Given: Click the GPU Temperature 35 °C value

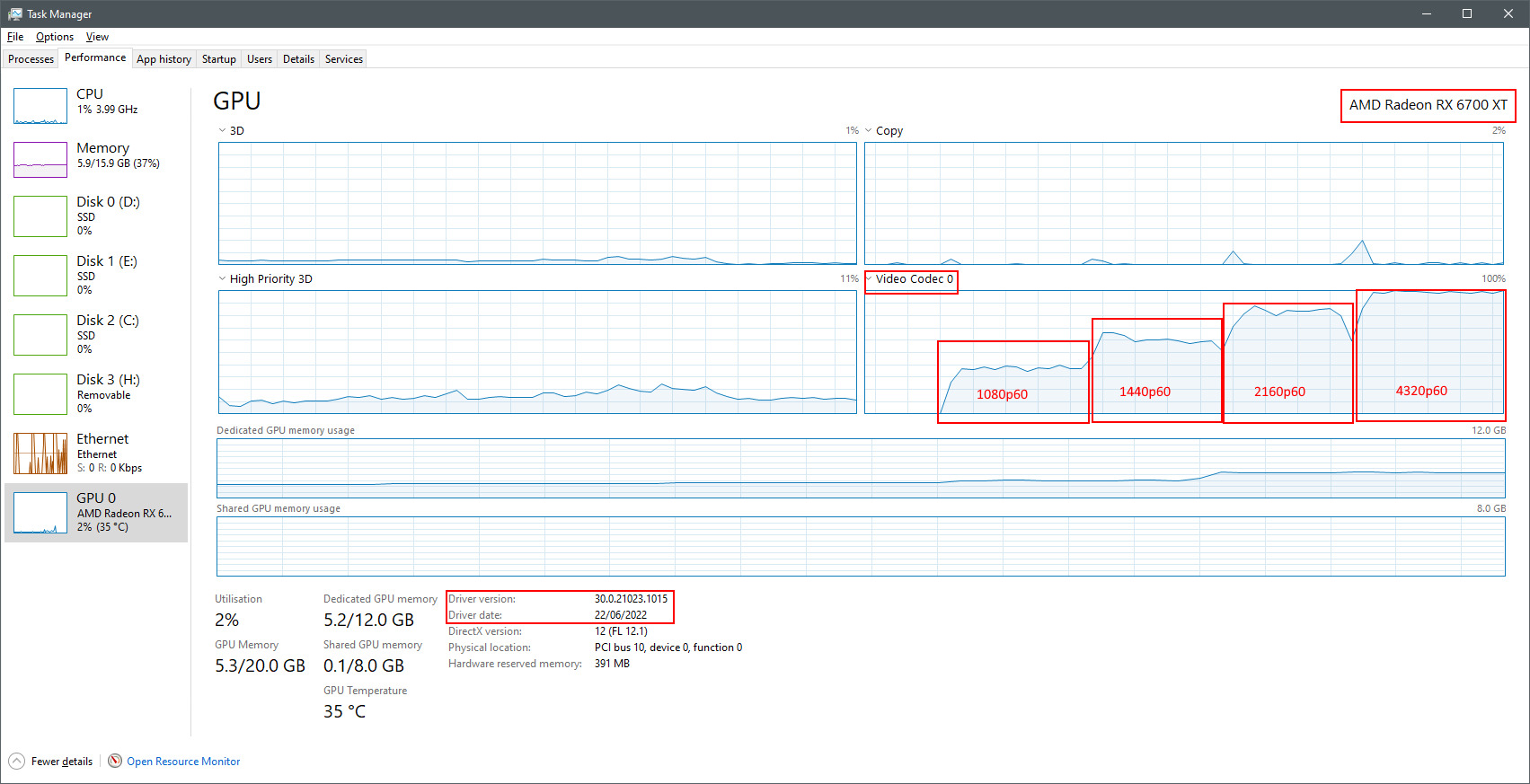Looking at the screenshot, I should [344, 712].
